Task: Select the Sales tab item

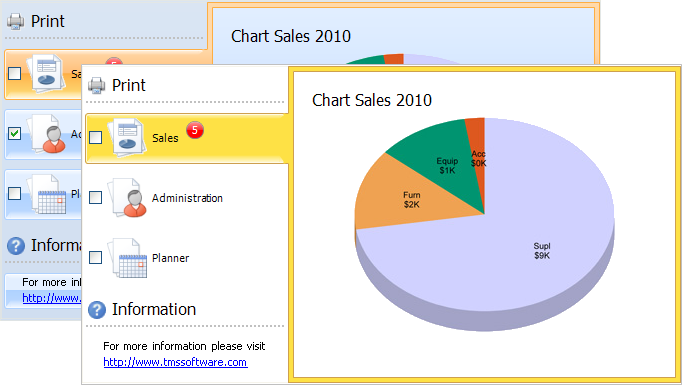Action: coord(187,138)
